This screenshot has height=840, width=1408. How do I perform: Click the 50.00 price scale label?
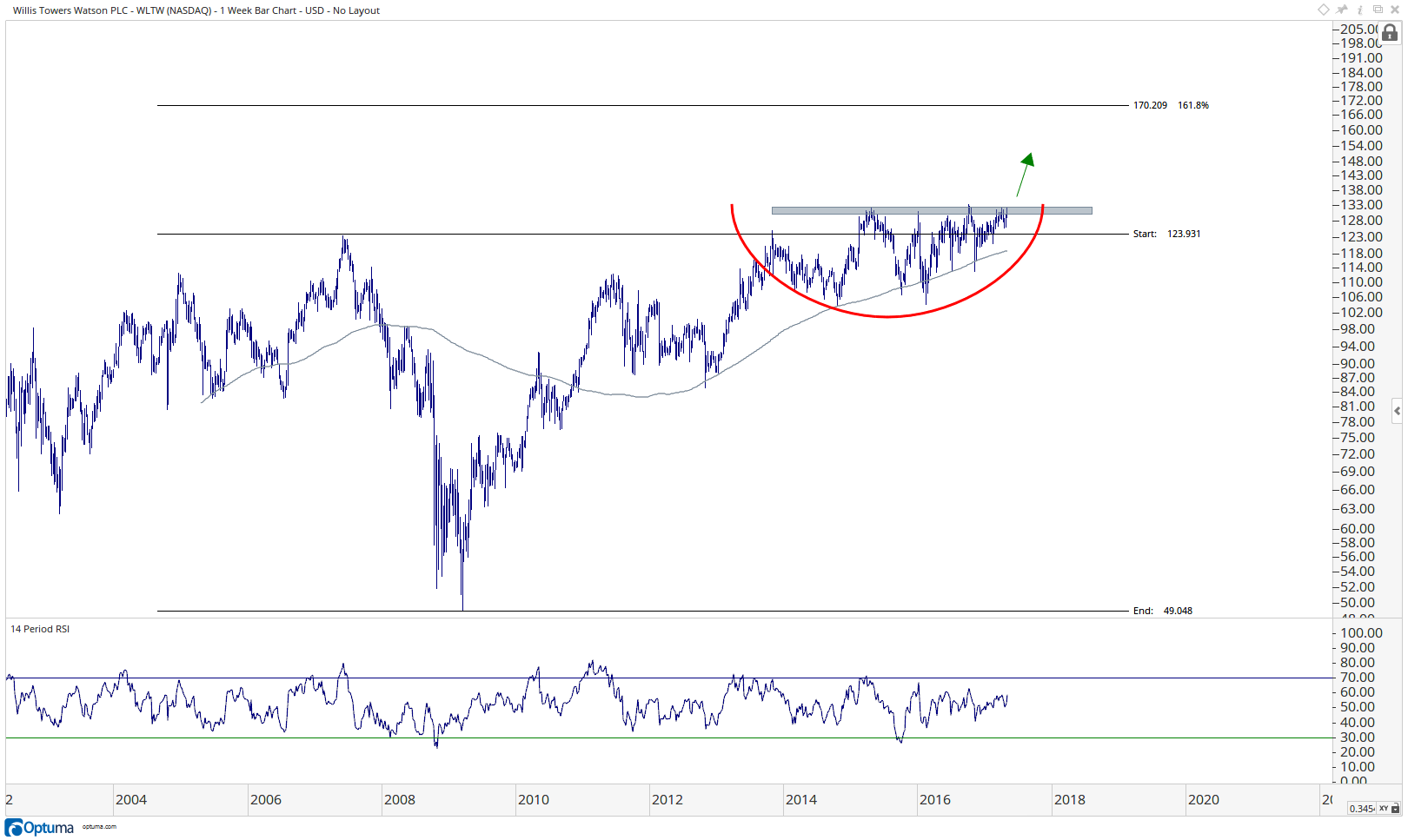point(1358,603)
